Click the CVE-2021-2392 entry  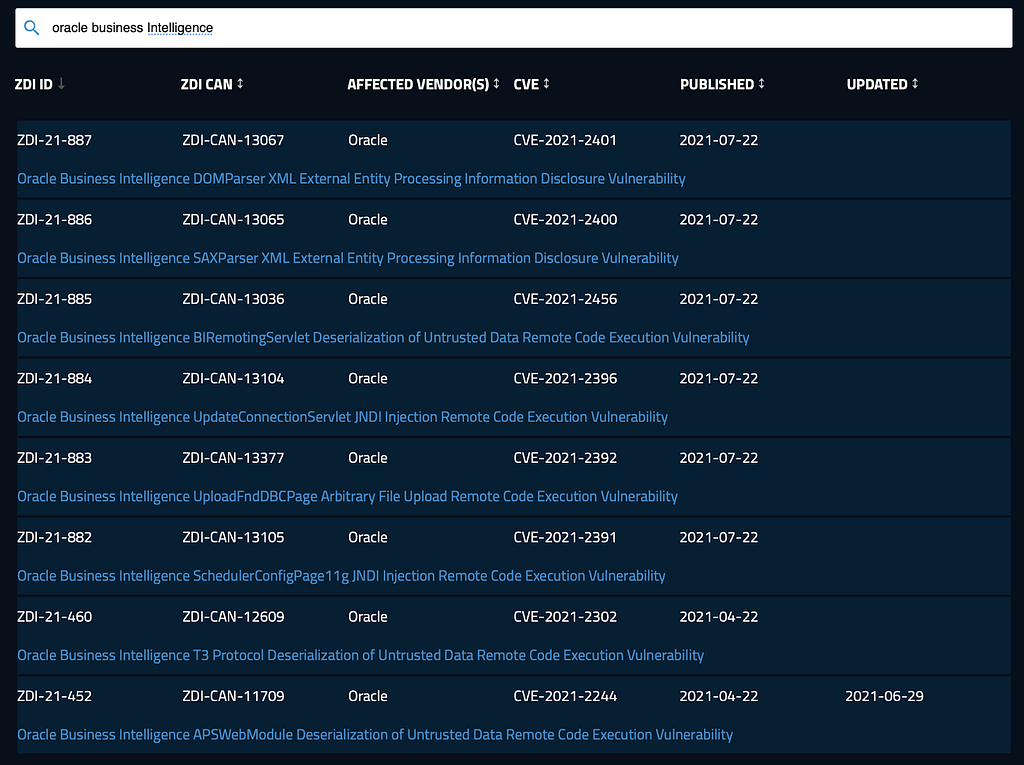565,458
